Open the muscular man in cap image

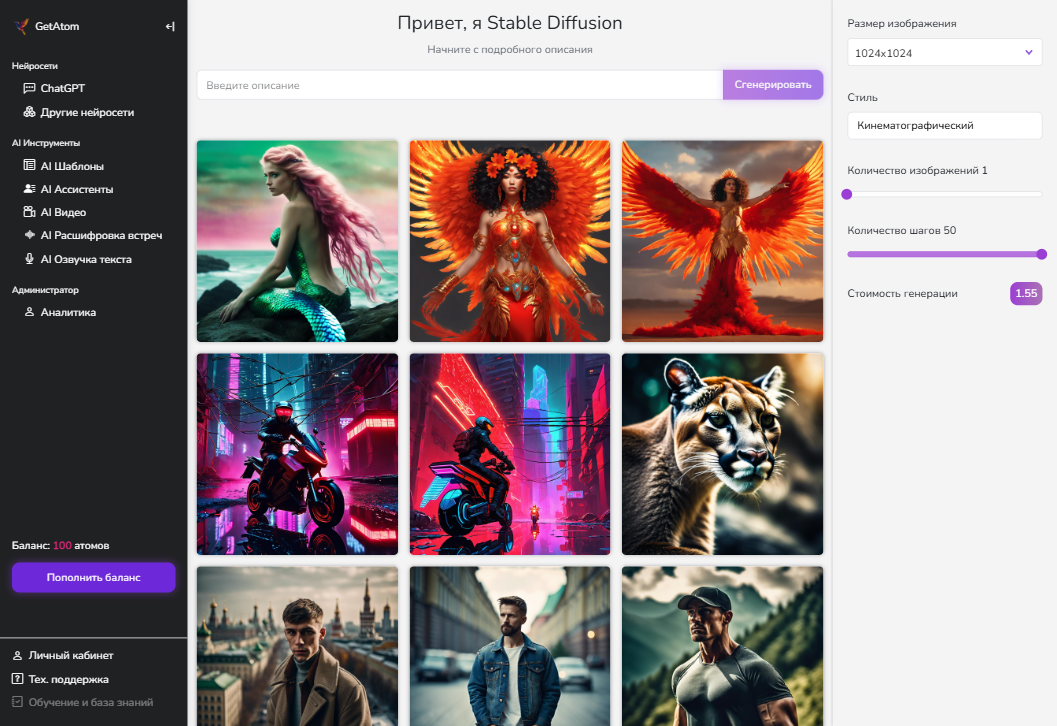click(723, 646)
